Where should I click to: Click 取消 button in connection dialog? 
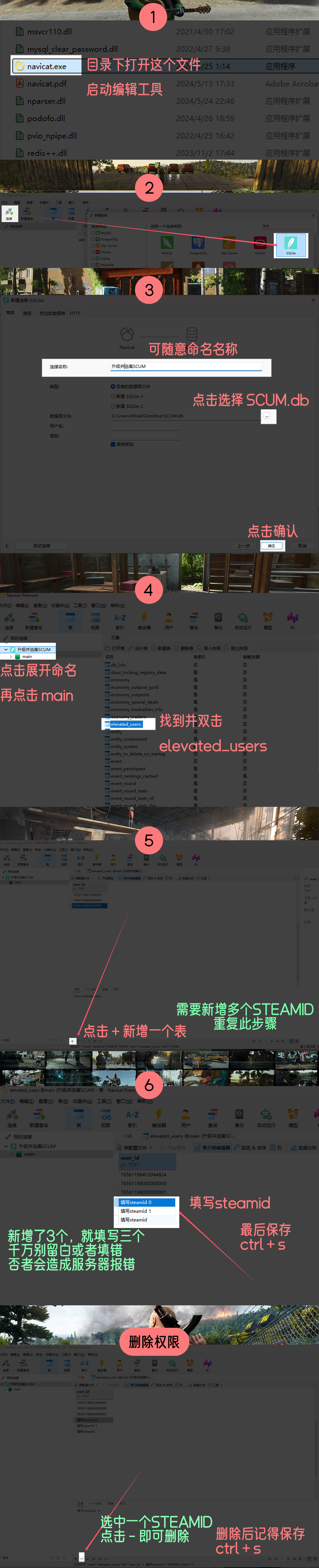point(302,546)
